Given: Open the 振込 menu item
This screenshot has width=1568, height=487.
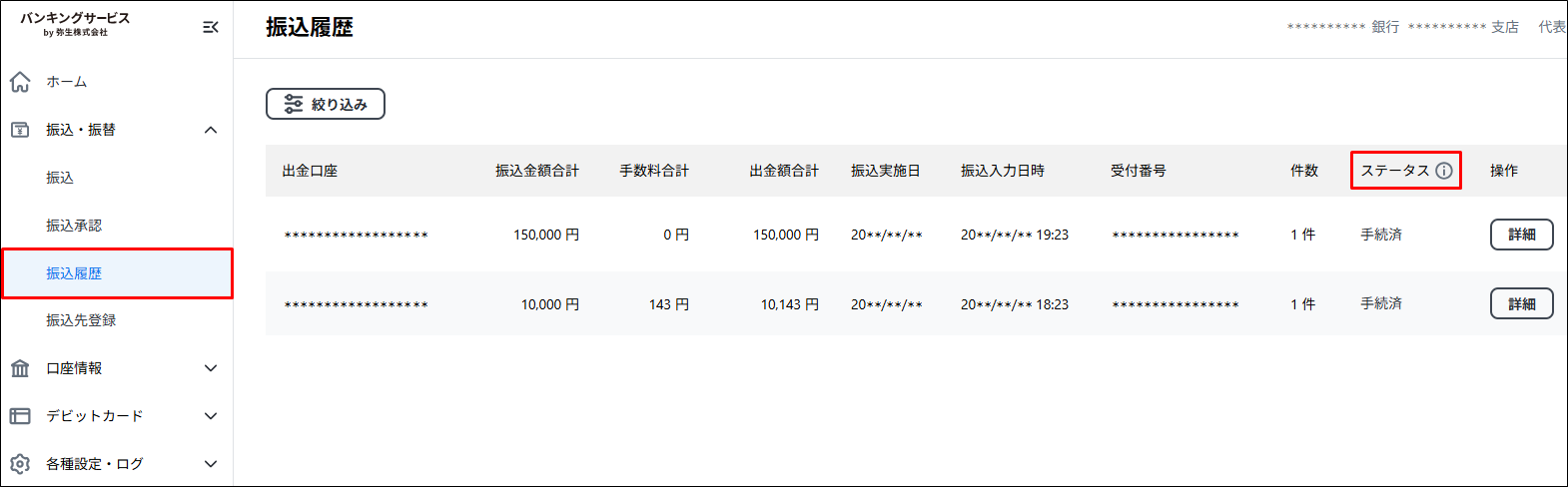Looking at the screenshot, I should (x=60, y=178).
